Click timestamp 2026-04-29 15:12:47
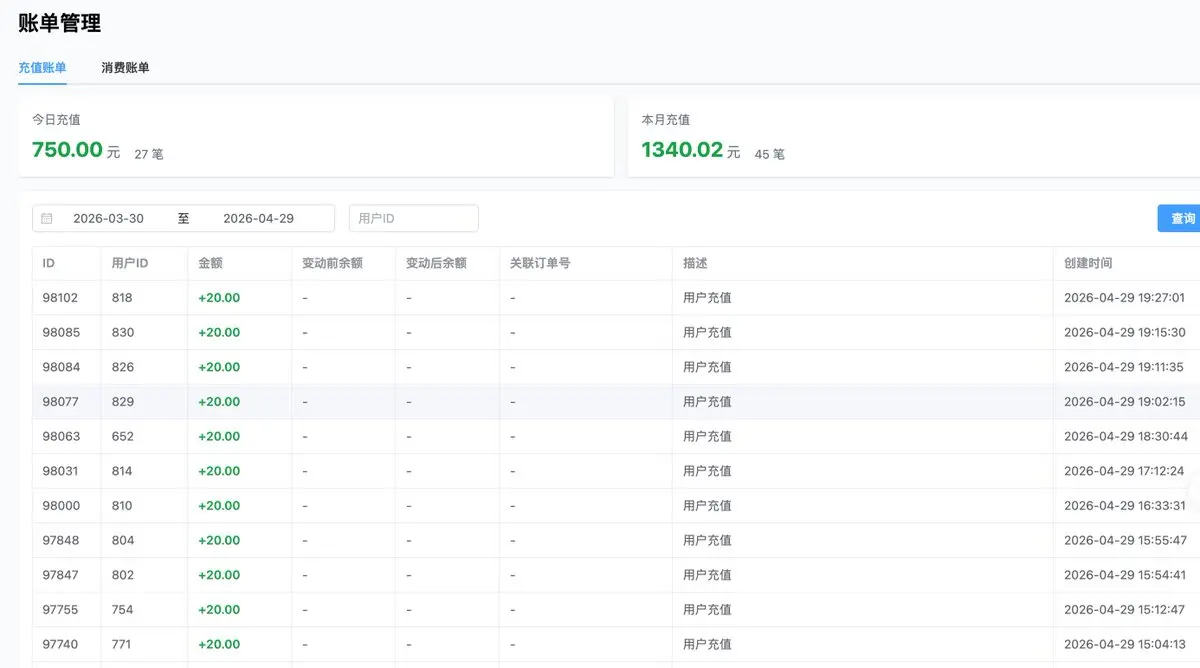Screen dimensions: 1200x668 coord(1125,610)
